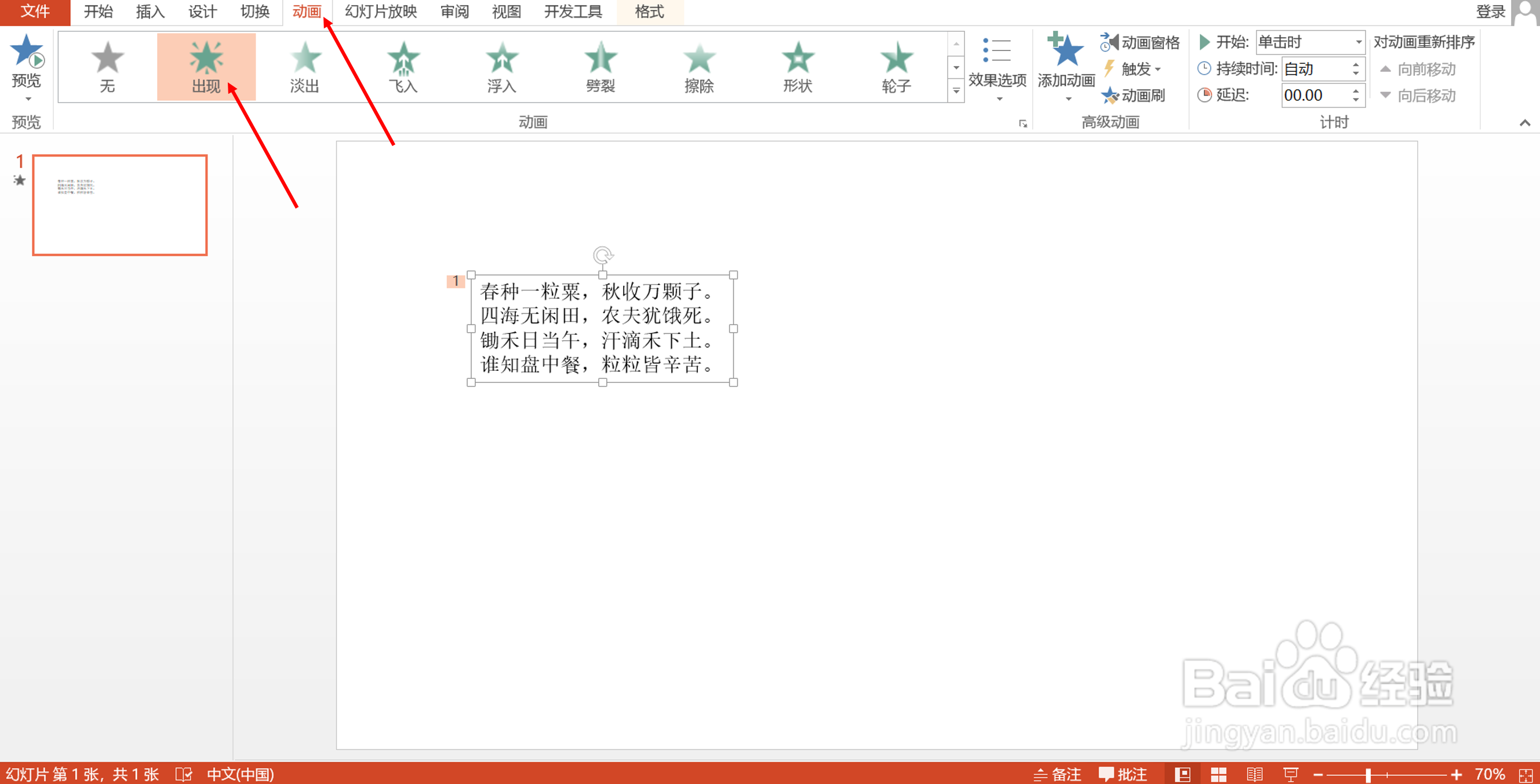
Task: Switch to slide sorter view in status bar
Action: pos(1218,774)
